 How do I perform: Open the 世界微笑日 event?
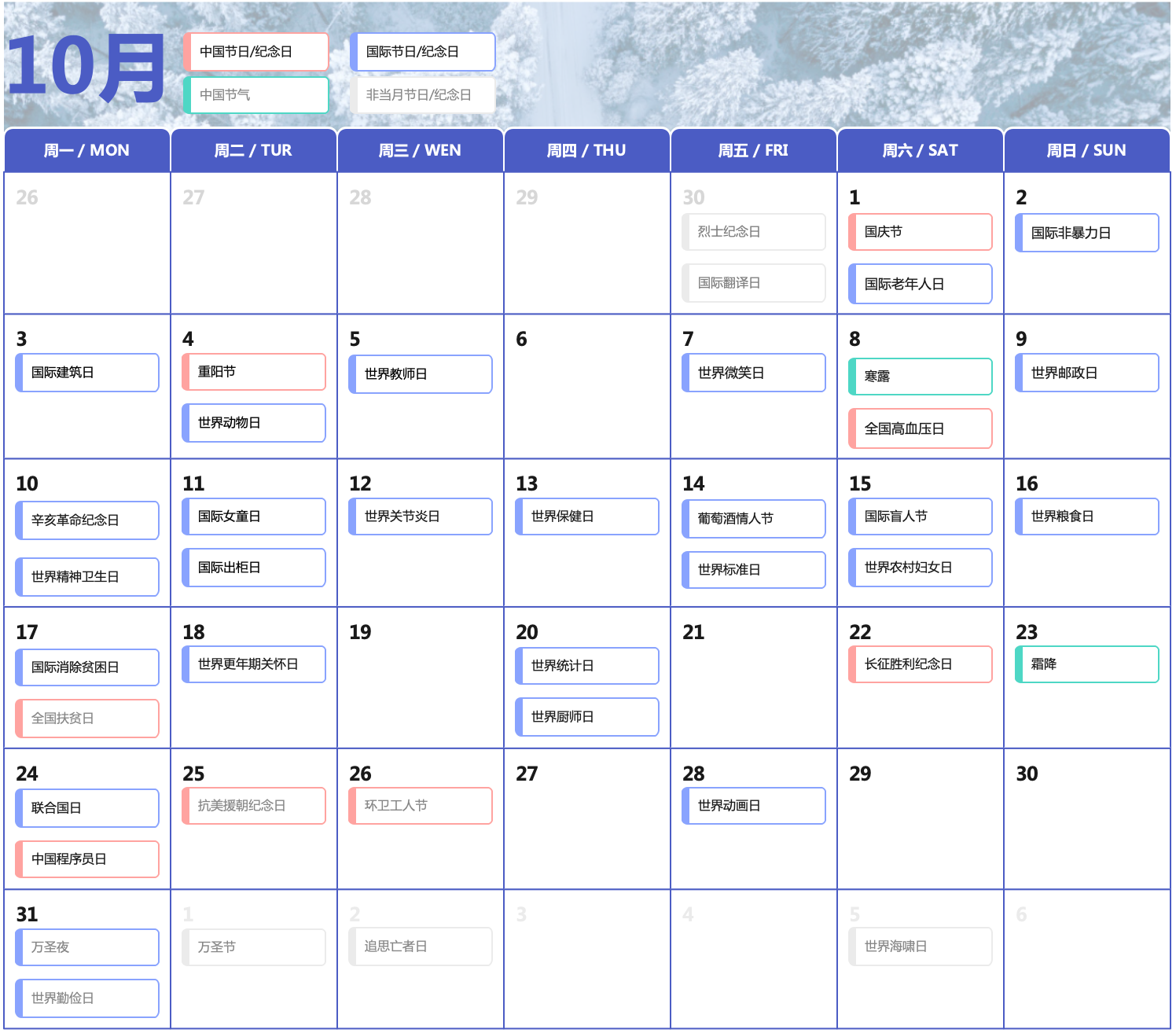754,373
